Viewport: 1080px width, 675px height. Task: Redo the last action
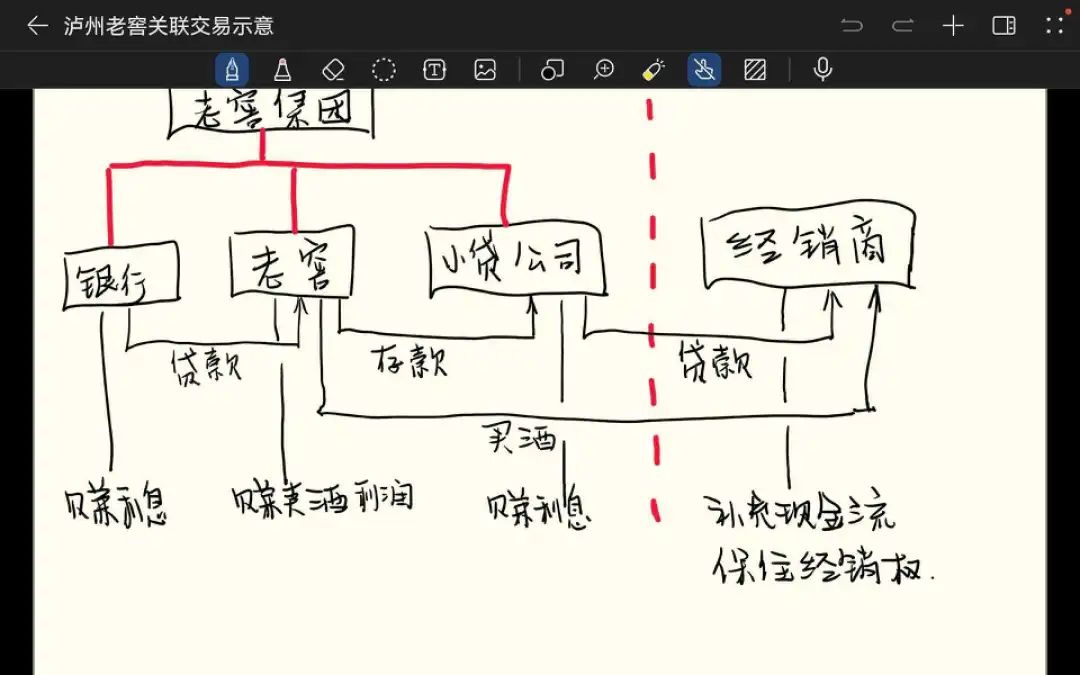pyautogui.click(x=902, y=26)
